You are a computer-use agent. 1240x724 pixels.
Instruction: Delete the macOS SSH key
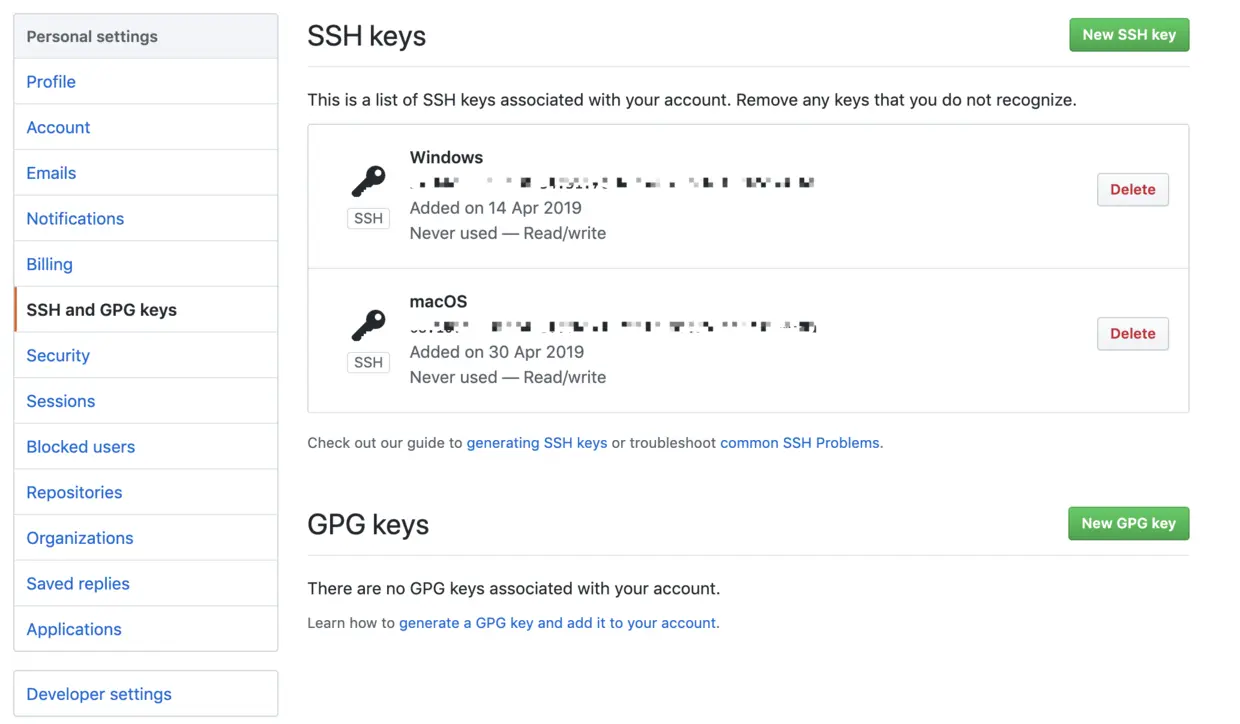(1132, 333)
